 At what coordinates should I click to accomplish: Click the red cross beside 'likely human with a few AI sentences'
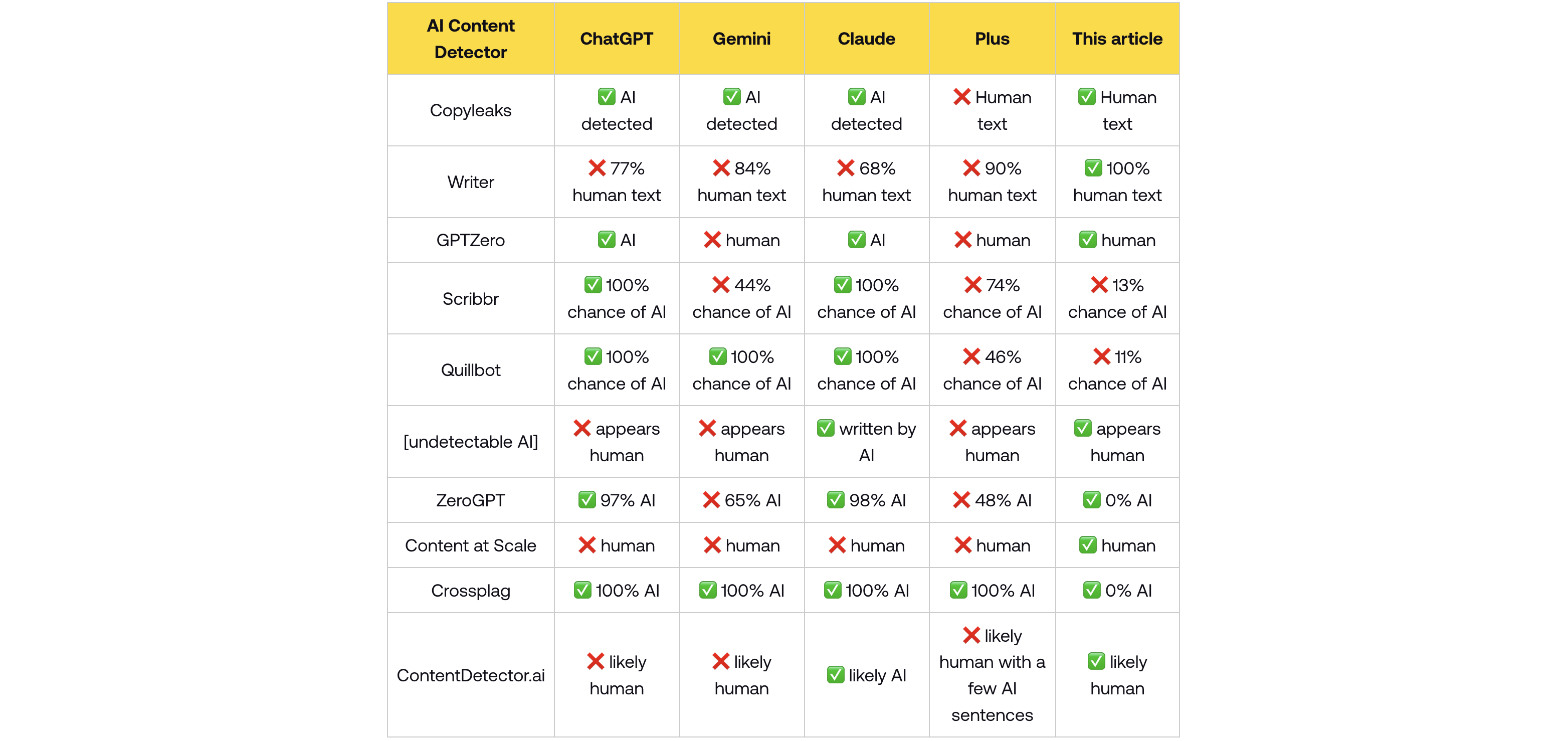coord(971,636)
